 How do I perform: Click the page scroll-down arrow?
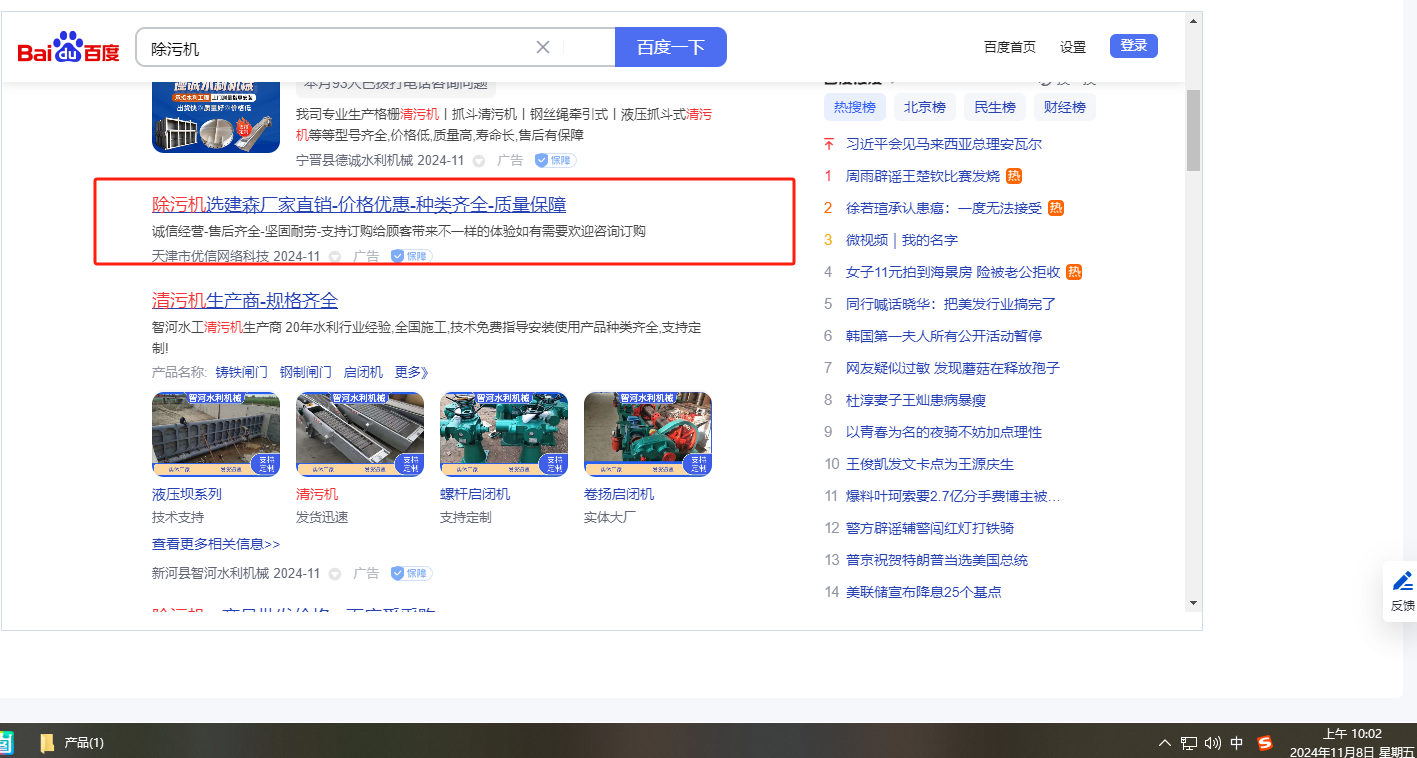click(1193, 603)
